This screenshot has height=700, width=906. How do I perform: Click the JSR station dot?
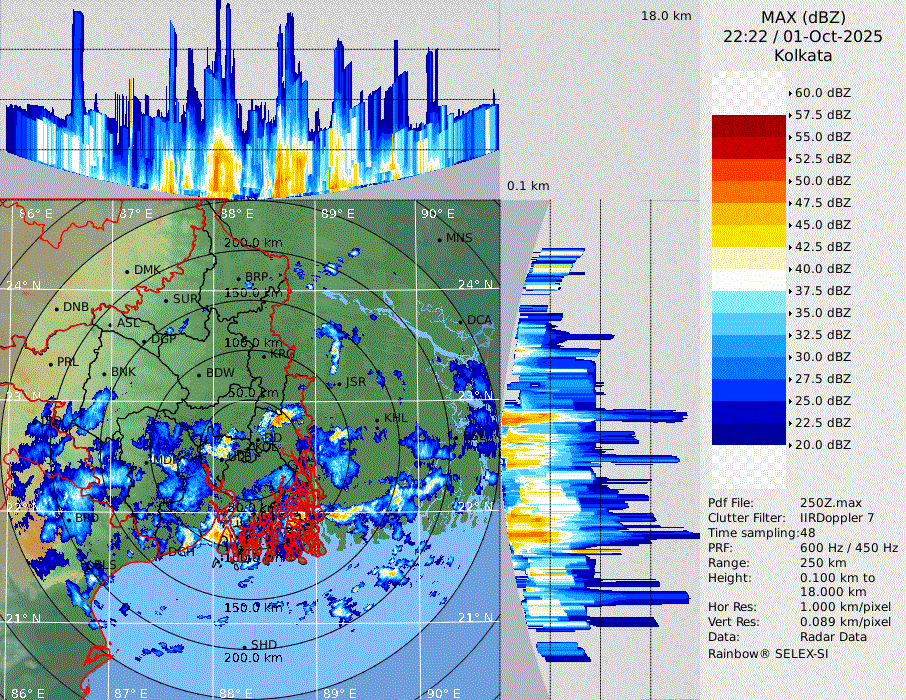[340, 383]
